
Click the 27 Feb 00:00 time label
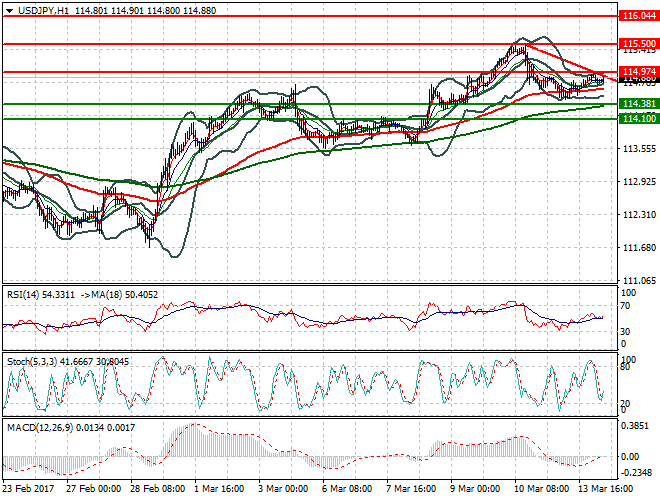tap(93, 489)
